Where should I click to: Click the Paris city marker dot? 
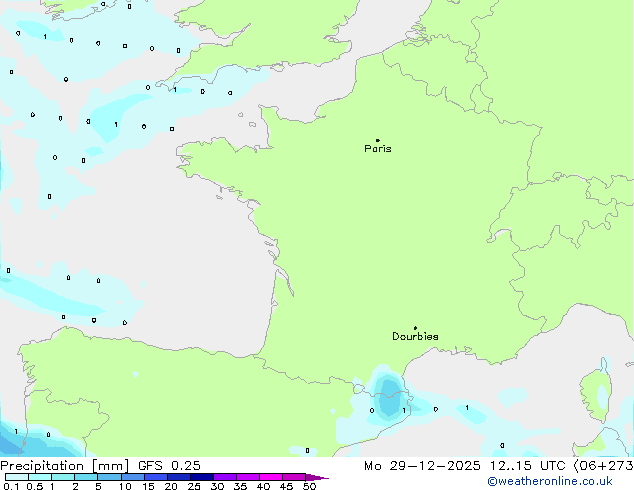point(378,140)
